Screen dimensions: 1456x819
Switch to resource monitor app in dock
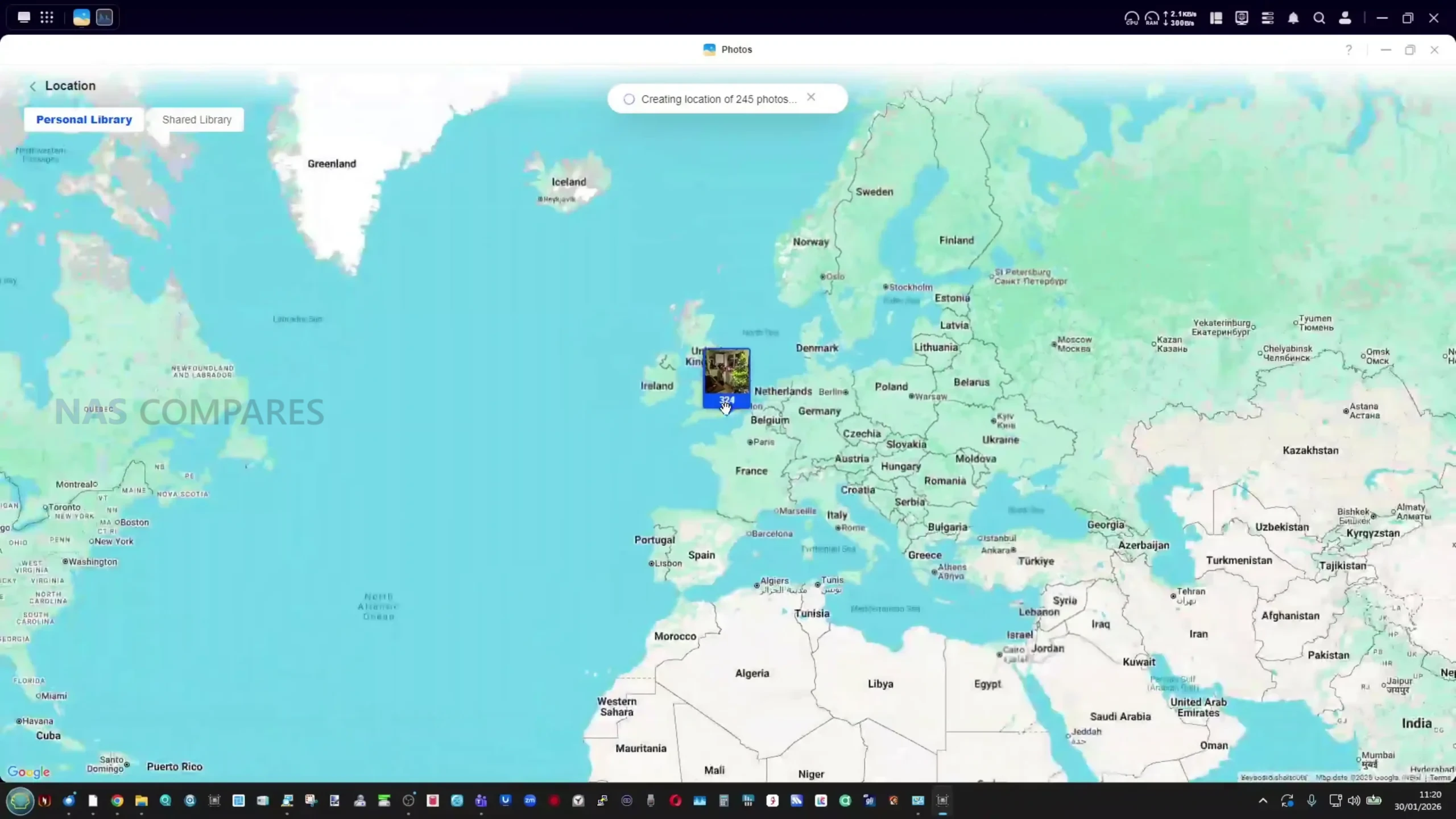coord(105,17)
